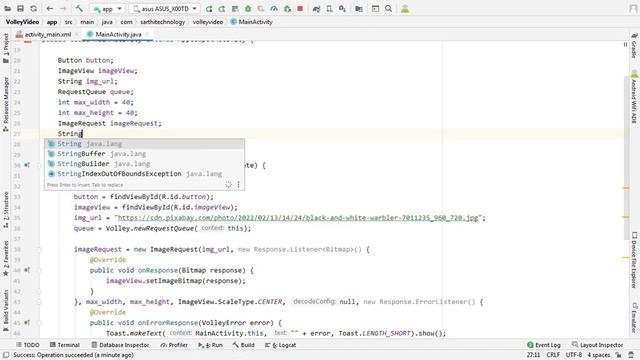Choose StringBuilder from autocomplete suggestions

pos(144,164)
